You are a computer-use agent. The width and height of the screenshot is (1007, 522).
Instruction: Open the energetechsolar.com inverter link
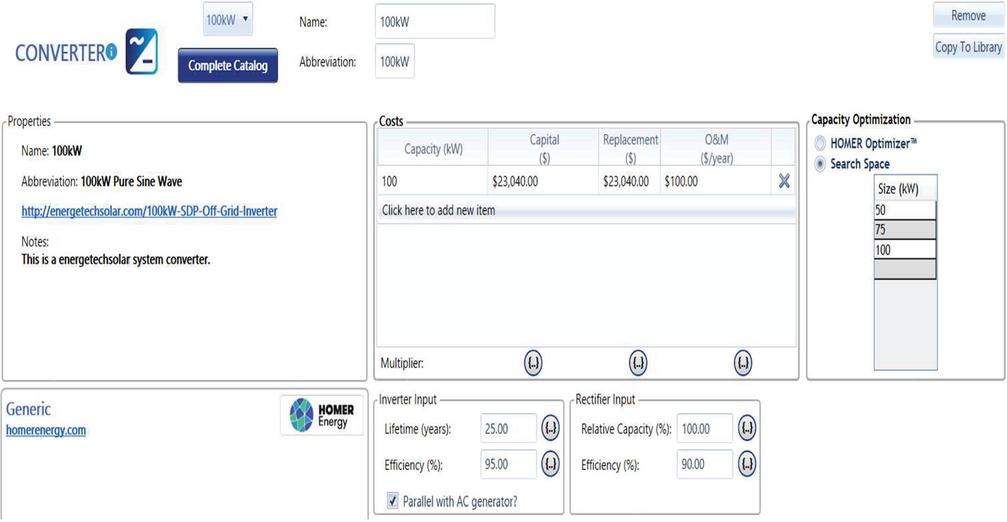pos(149,211)
